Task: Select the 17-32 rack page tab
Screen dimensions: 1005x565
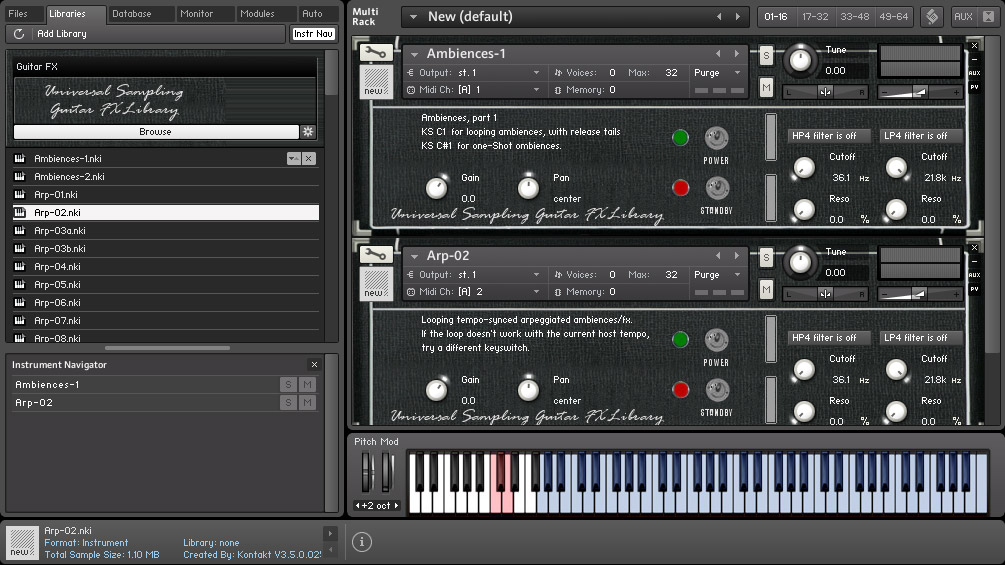Action: click(x=815, y=17)
